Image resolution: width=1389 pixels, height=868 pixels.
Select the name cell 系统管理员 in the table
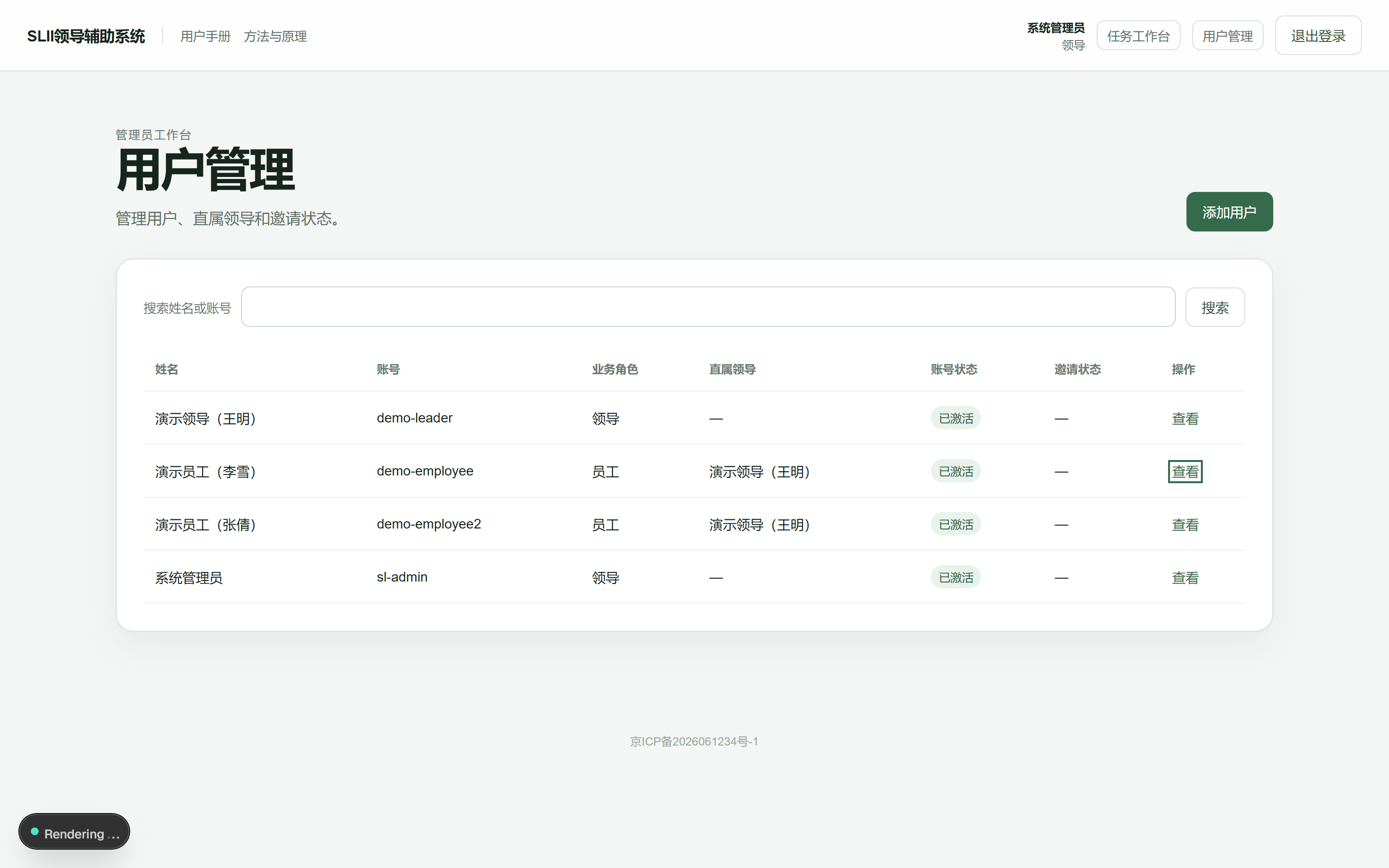(189, 578)
